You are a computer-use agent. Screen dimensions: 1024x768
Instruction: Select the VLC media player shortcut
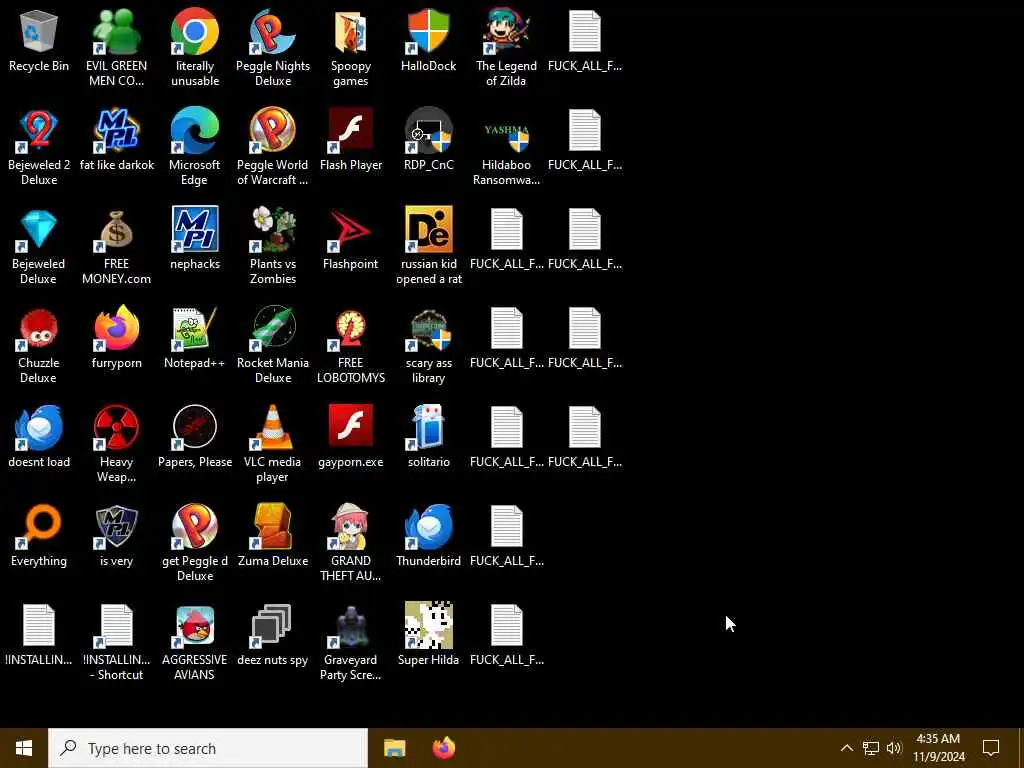pyautogui.click(x=273, y=444)
